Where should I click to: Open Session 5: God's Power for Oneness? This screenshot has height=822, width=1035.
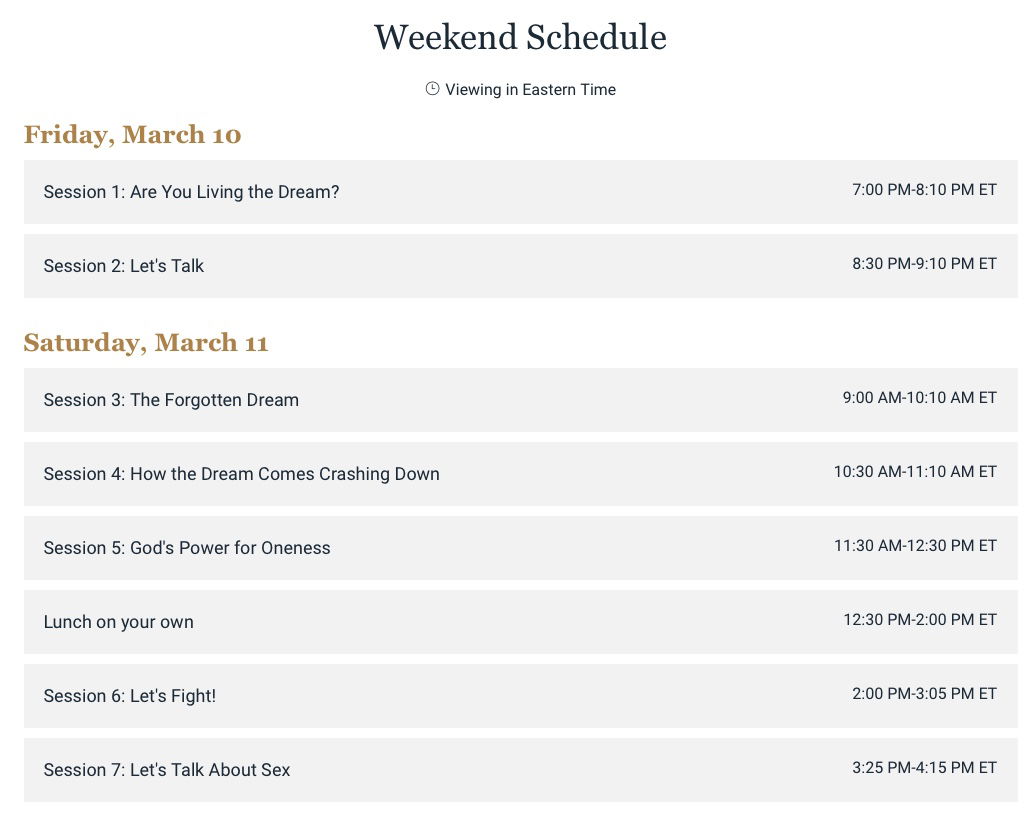click(x=521, y=548)
